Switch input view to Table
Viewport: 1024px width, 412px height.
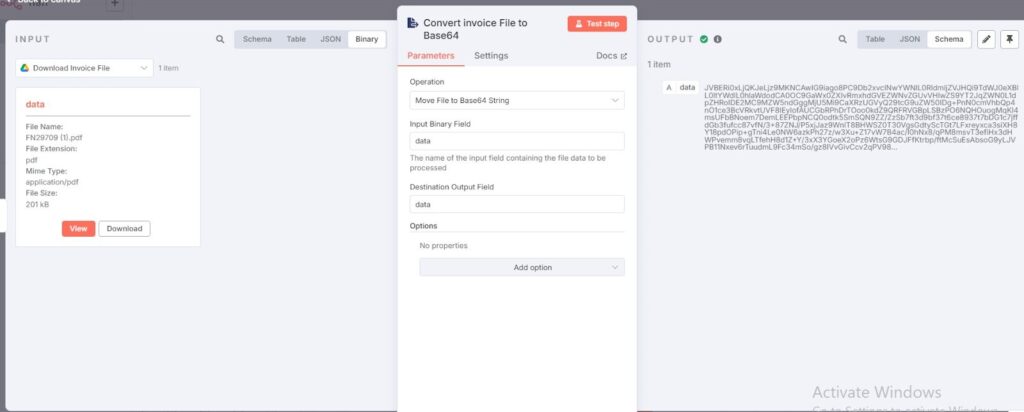[296, 39]
